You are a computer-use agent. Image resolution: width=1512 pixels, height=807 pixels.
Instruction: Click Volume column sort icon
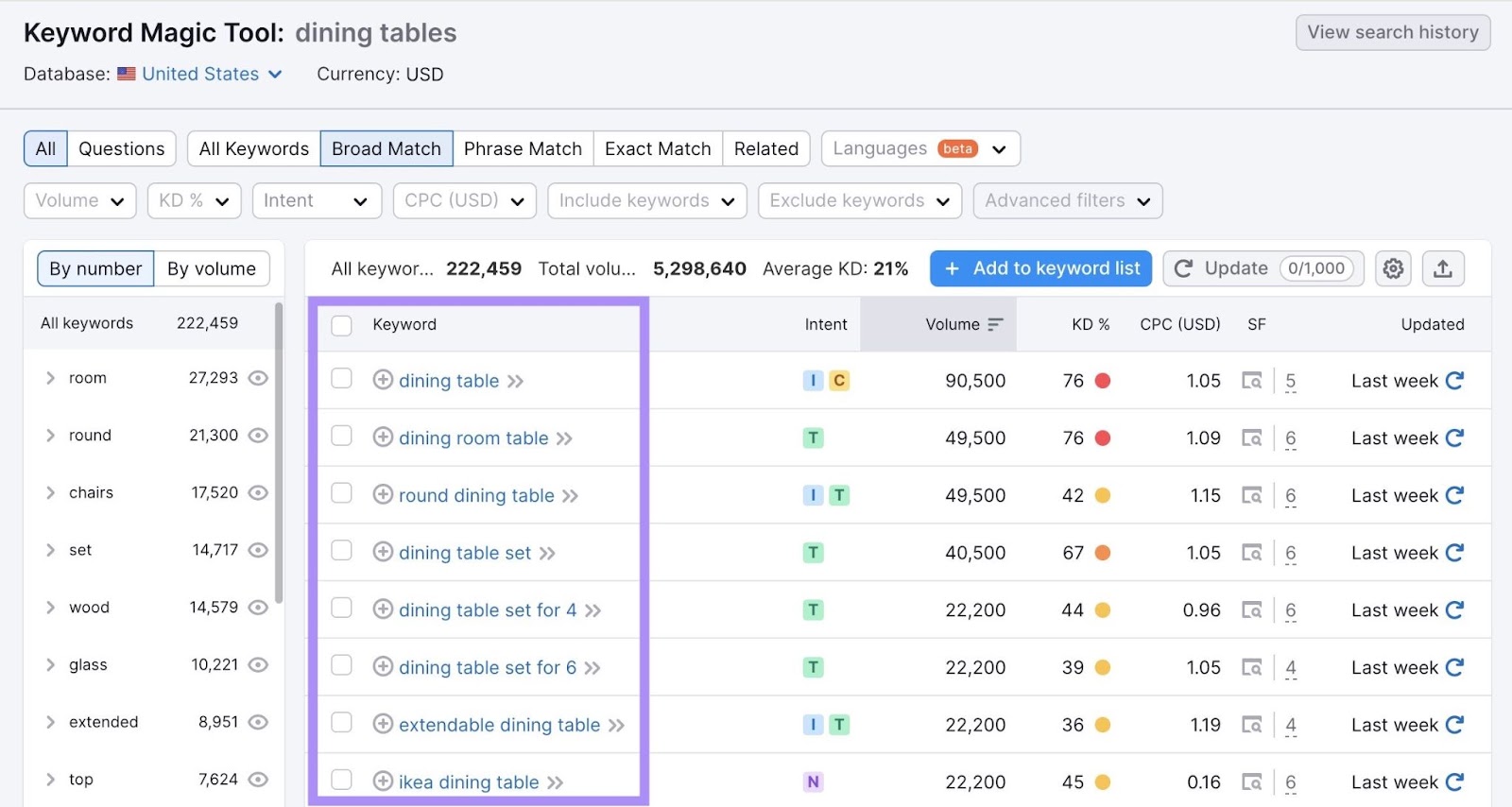coord(995,324)
